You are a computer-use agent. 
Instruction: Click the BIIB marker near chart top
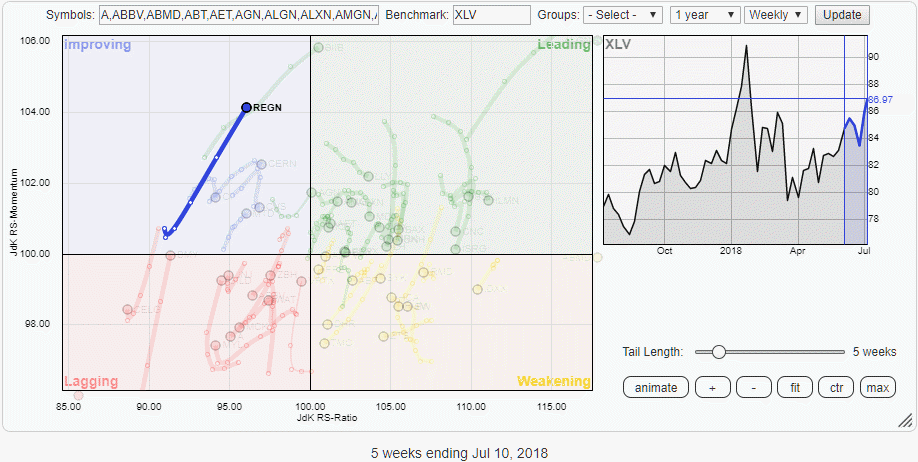click(318, 47)
